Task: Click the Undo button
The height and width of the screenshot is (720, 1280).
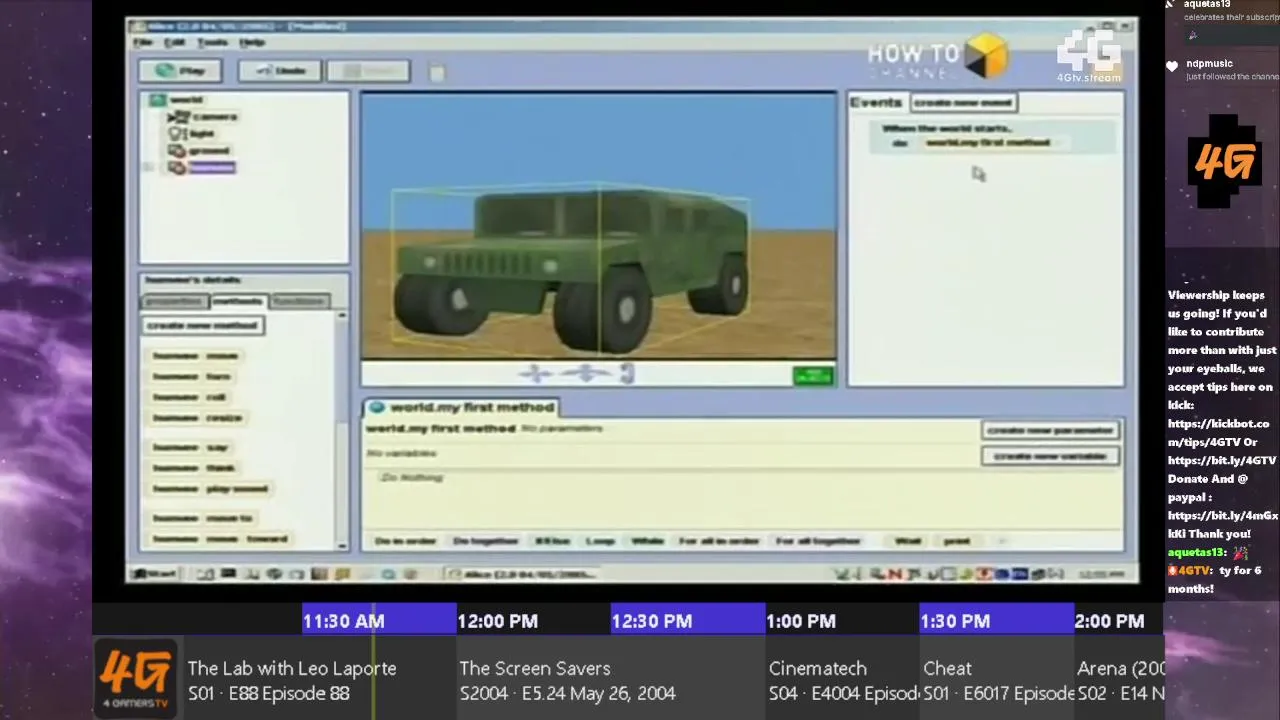Action: [x=279, y=71]
